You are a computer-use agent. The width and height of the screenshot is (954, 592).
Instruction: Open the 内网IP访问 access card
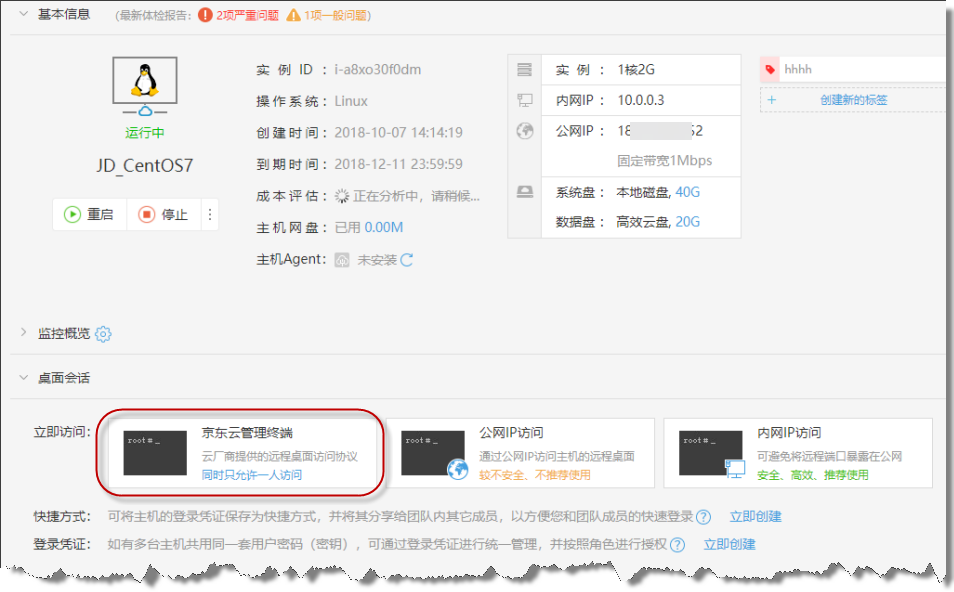(x=798, y=452)
